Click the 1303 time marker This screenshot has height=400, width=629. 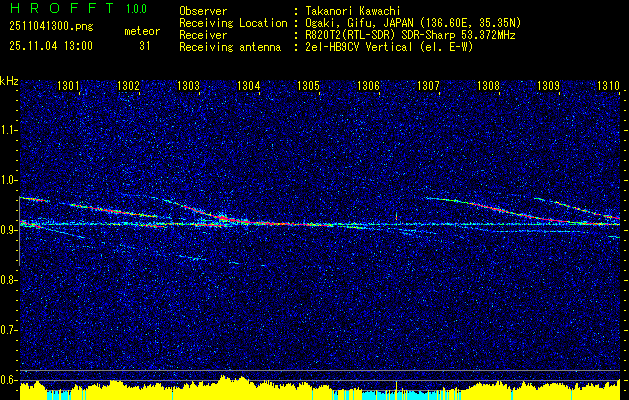[x=189, y=85]
